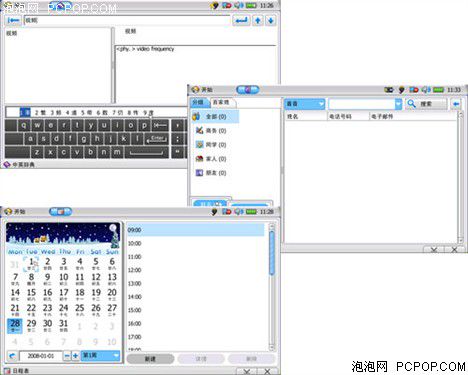Open the start menu icon in contacts title bar
This screenshot has width=468, height=375.
tap(196, 89)
